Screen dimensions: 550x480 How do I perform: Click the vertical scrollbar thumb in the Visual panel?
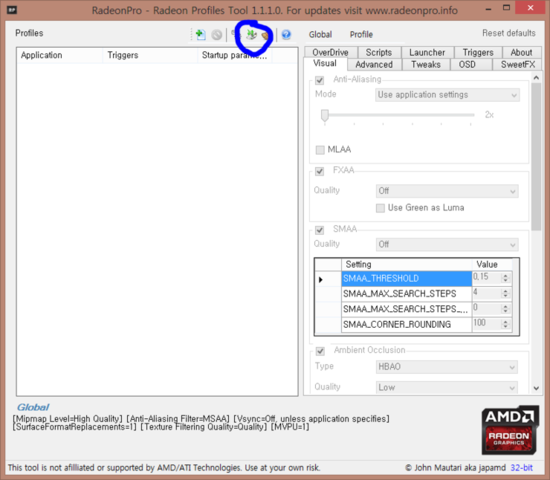click(x=536, y=156)
